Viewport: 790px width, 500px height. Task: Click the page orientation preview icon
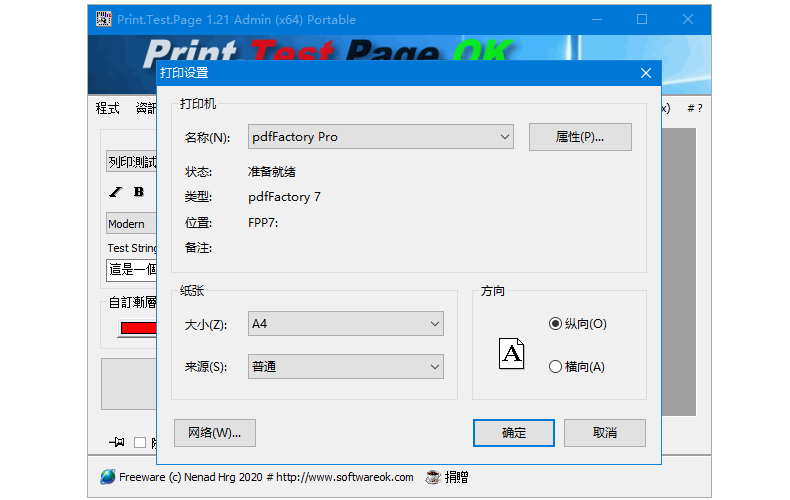coord(511,353)
